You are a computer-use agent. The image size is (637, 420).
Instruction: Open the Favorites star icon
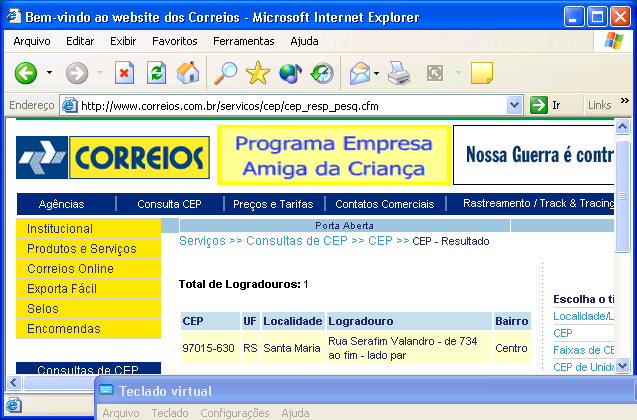(258, 73)
